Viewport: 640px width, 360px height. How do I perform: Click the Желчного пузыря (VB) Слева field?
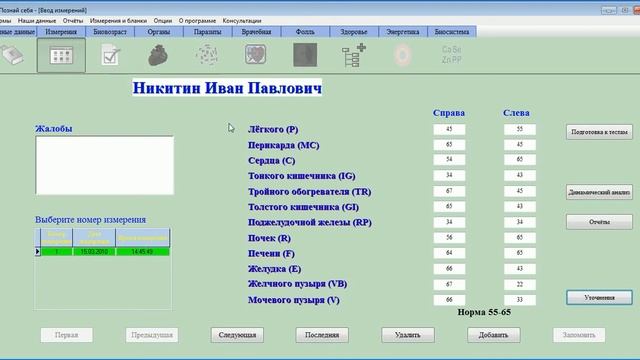tap(520, 284)
